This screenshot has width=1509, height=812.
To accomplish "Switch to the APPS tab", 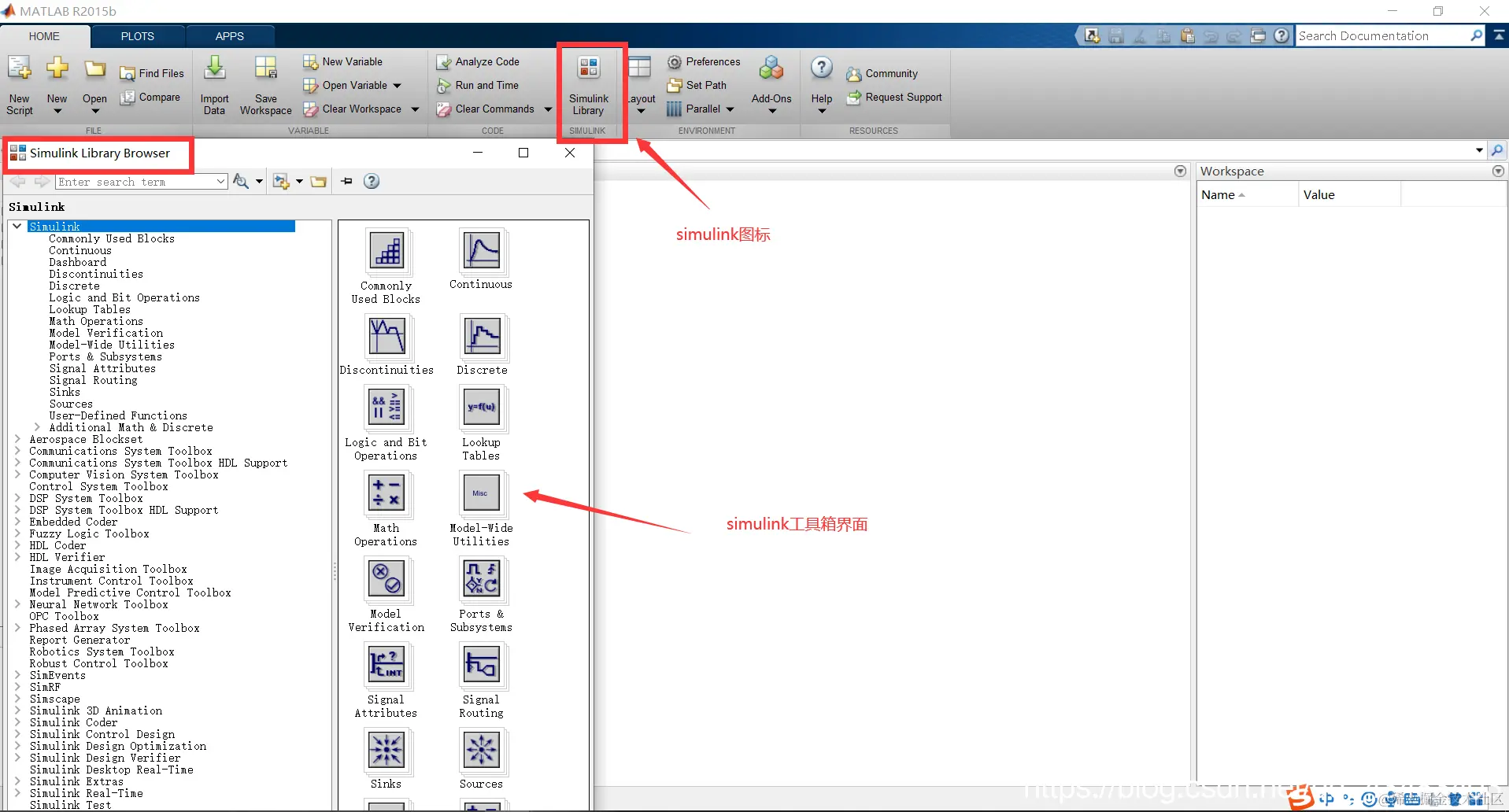I will tap(230, 36).
